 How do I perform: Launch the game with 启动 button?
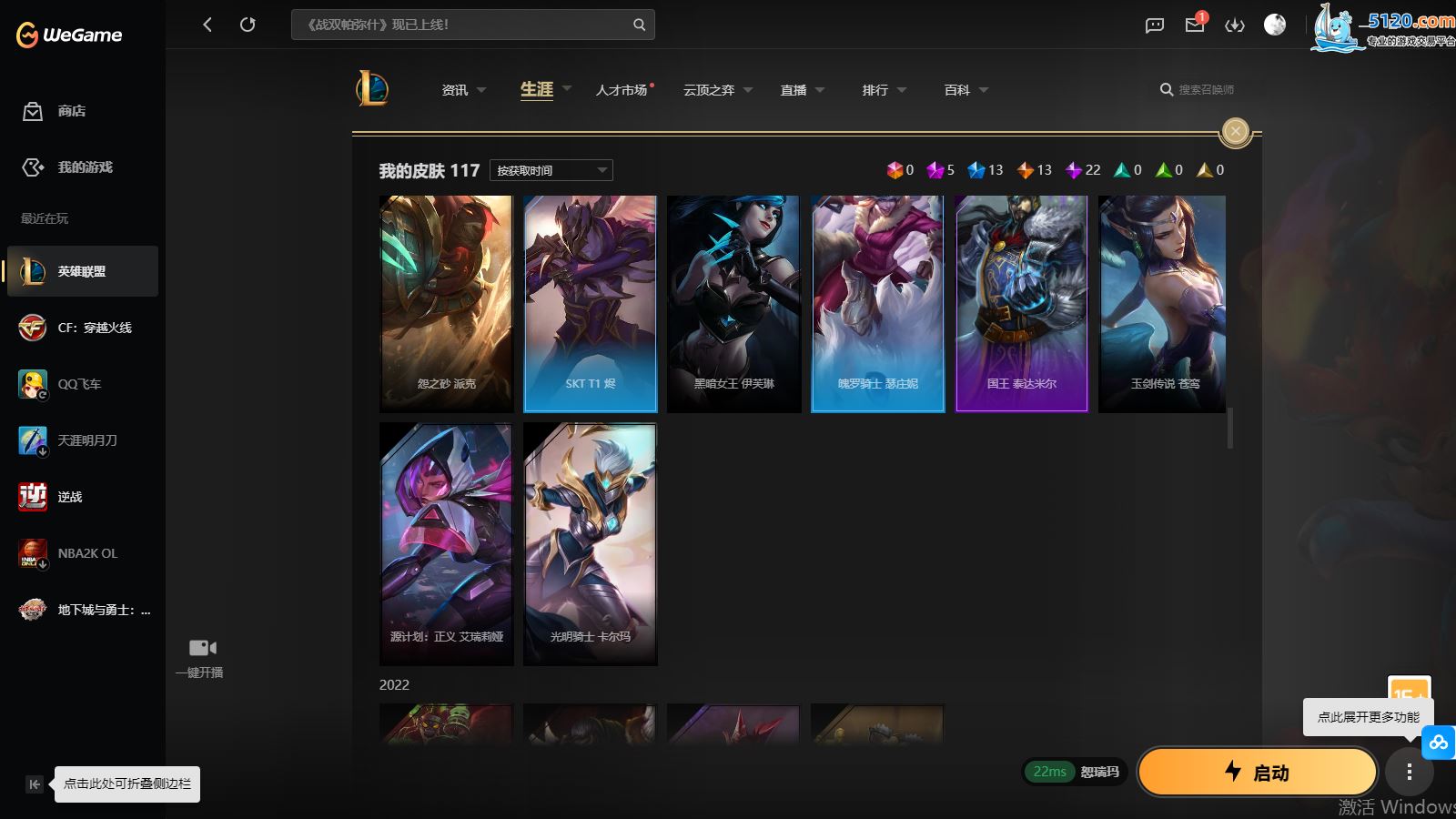coord(1258,773)
